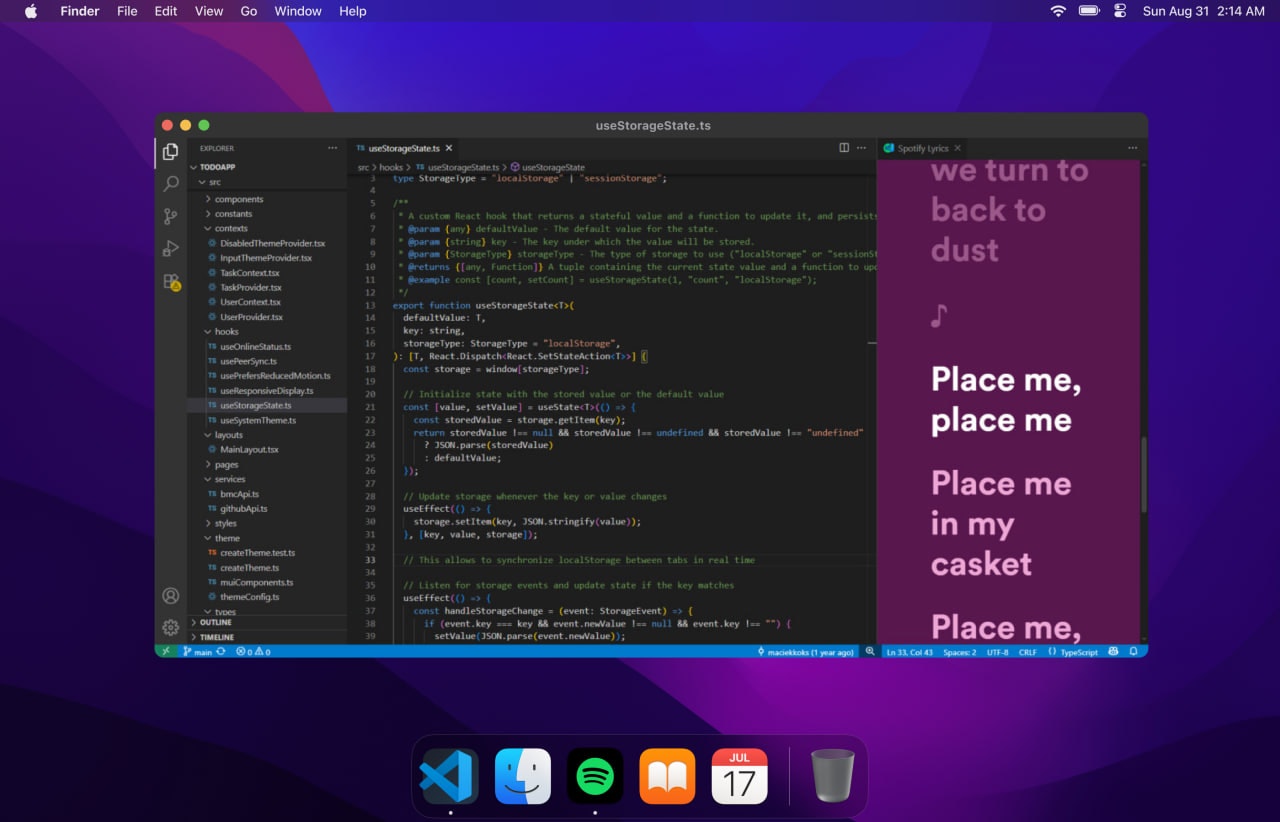The height and width of the screenshot is (822, 1280).
Task: Close the useStorageState.ts tab
Action: (x=450, y=148)
